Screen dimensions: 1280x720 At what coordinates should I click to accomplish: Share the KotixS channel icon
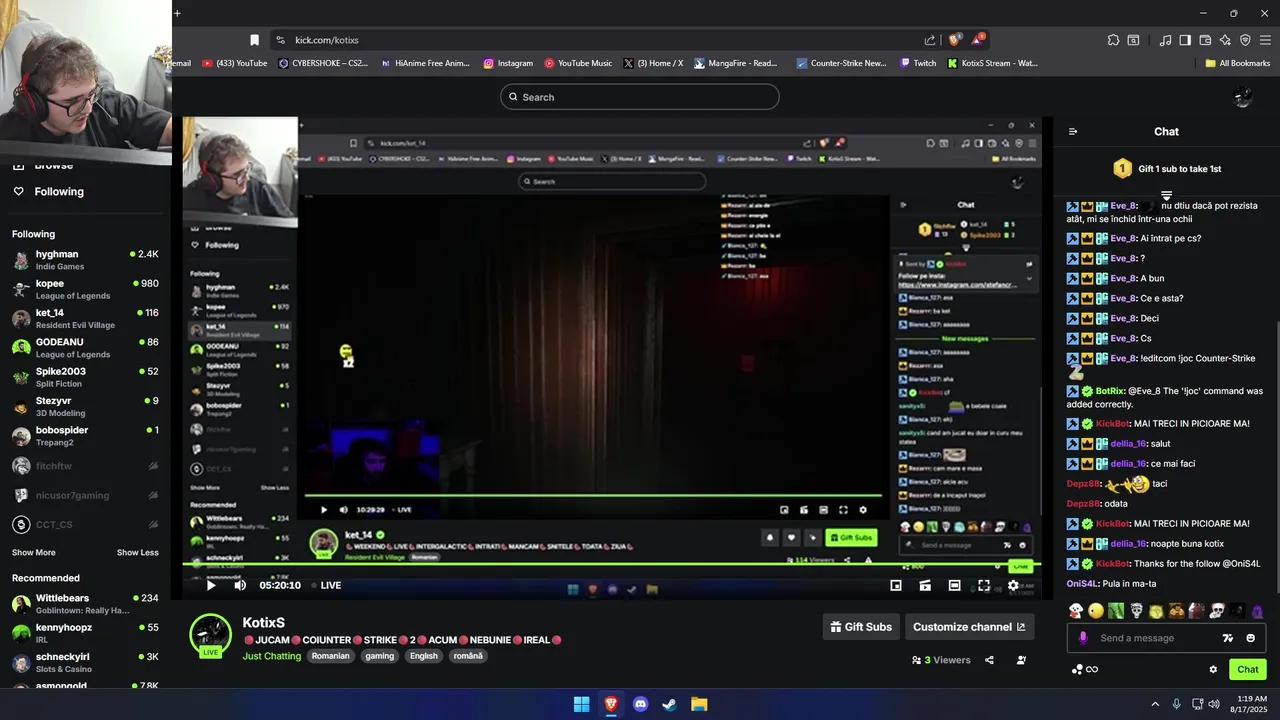[x=989, y=660]
